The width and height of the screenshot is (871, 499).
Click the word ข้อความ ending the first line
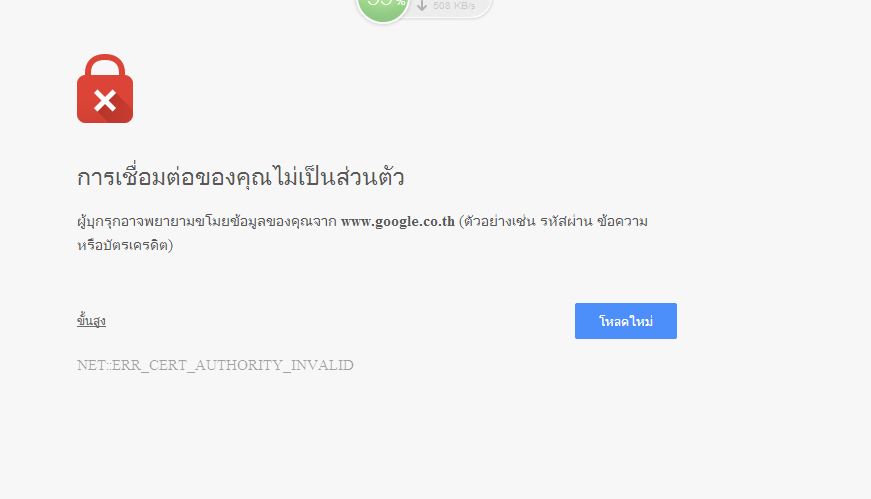(622, 221)
